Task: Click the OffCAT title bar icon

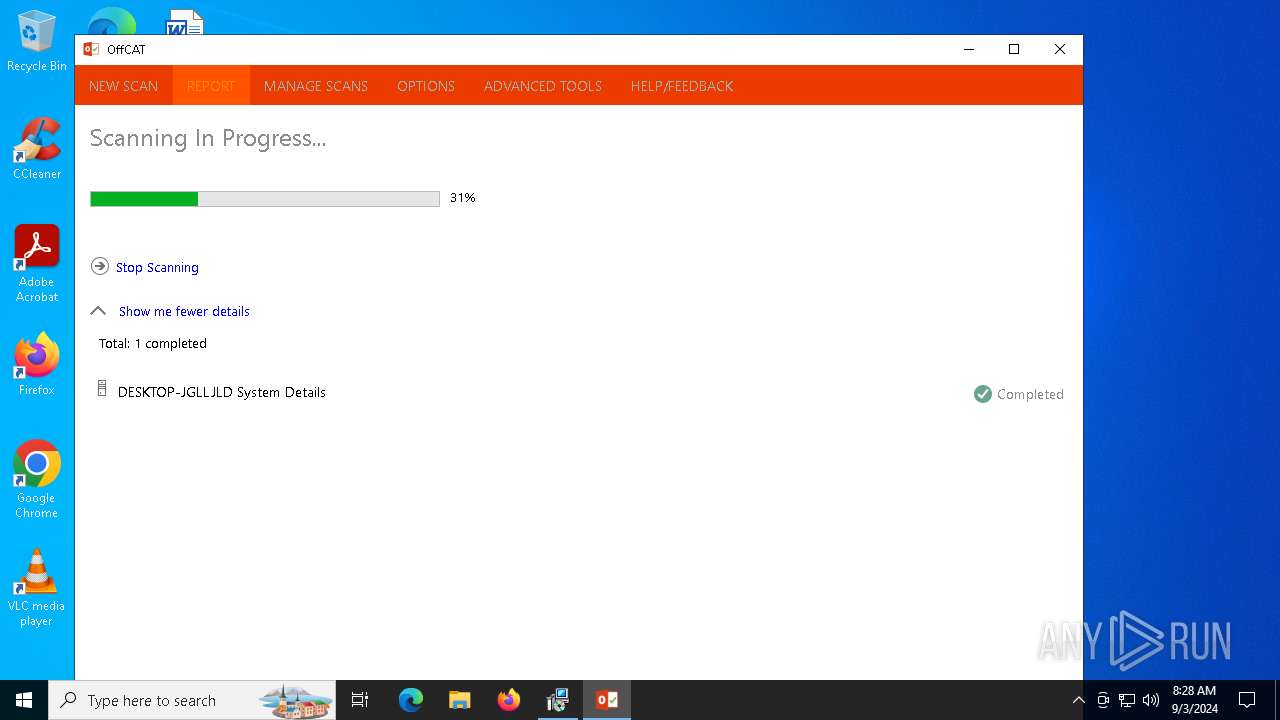Action: tap(91, 49)
